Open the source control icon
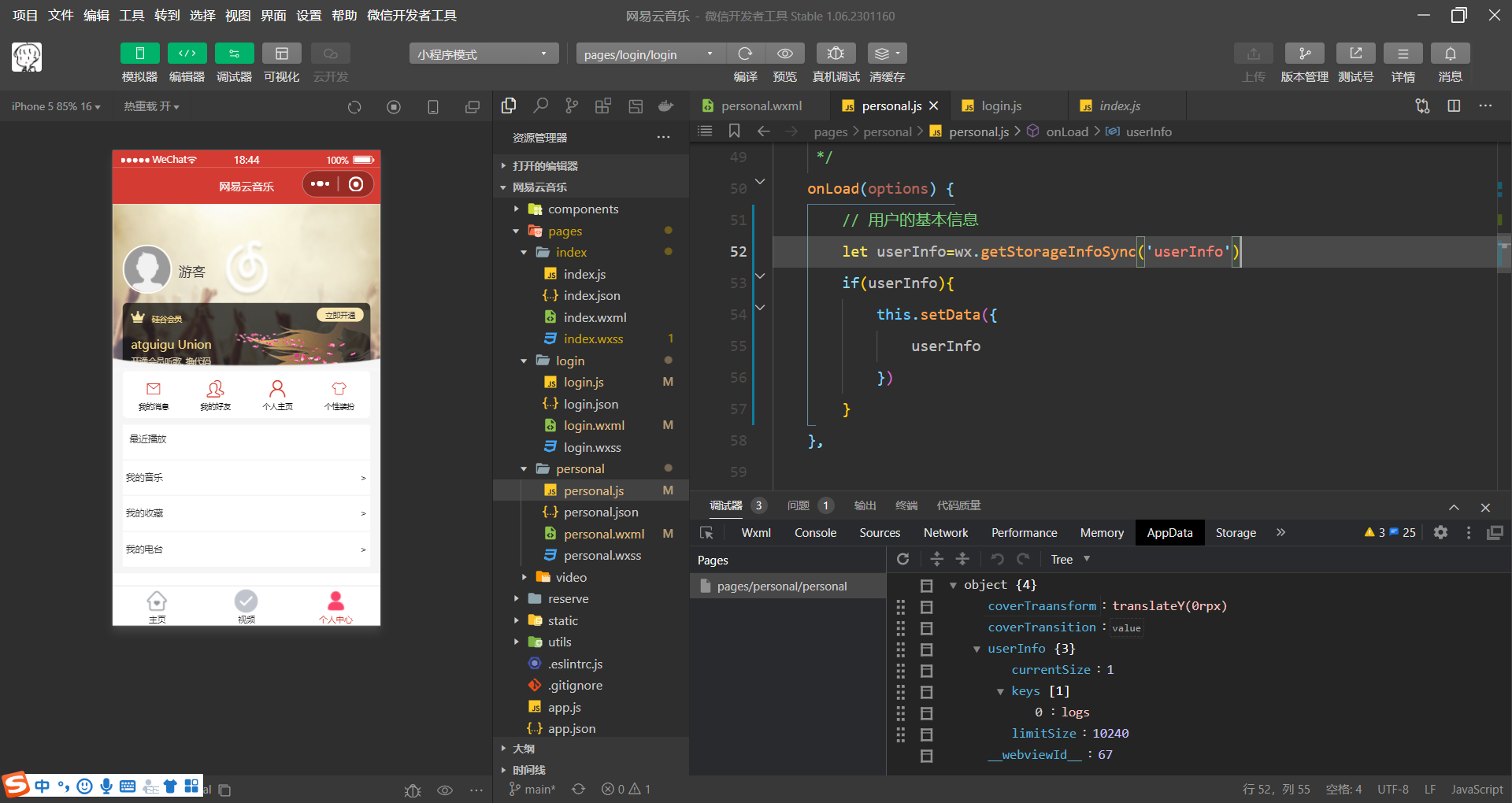Viewport: 1512px width, 803px height. tap(572, 105)
